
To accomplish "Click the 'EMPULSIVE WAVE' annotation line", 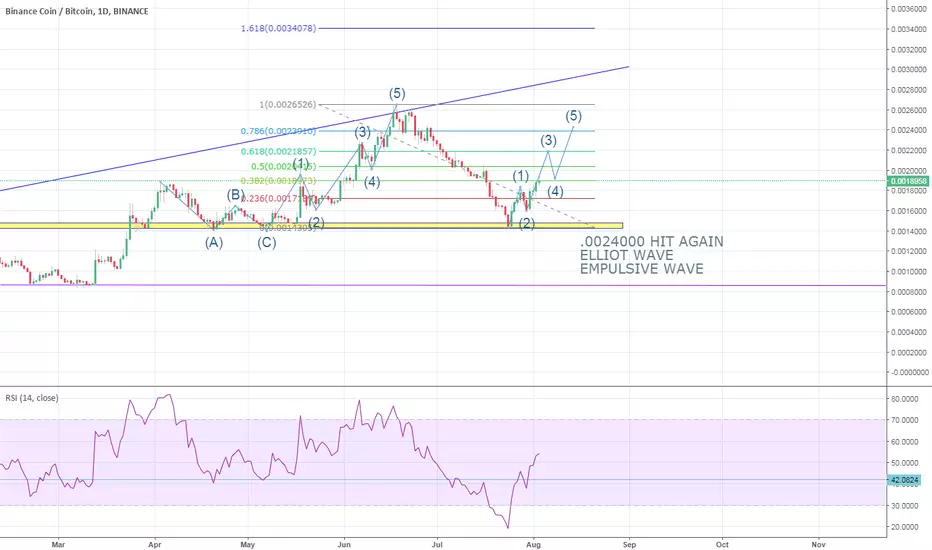I will coord(641,269).
